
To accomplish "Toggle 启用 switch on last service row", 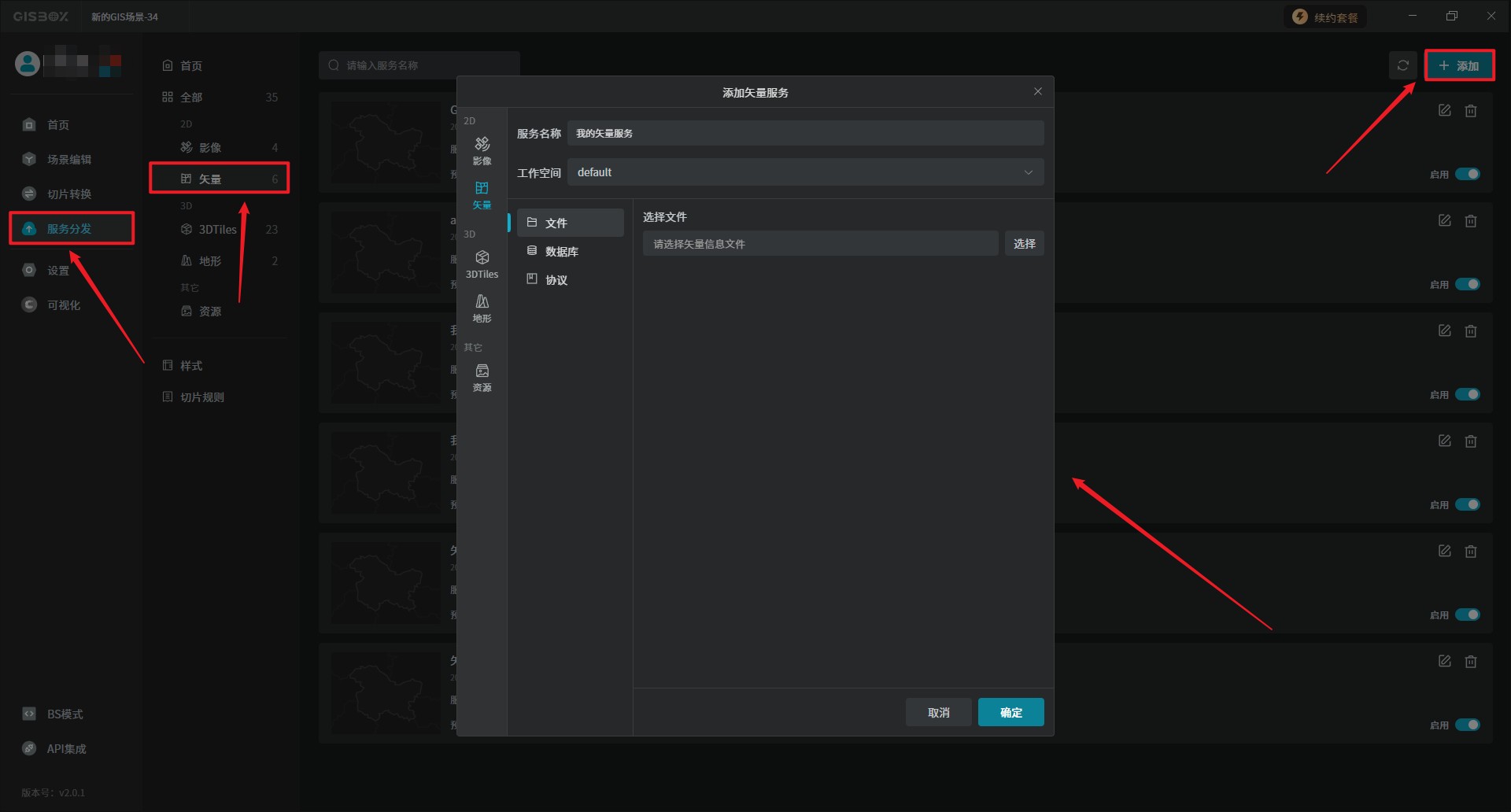I will pyautogui.click(x=1467, y=725).
